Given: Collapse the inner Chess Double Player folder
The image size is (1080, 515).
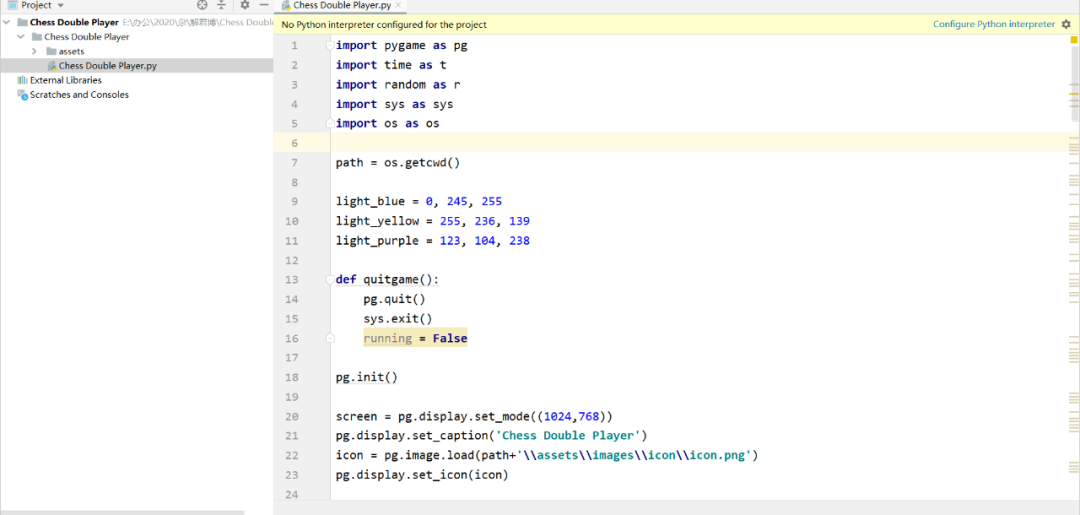Looking at the screenshot, I should (x=21, y=36).
